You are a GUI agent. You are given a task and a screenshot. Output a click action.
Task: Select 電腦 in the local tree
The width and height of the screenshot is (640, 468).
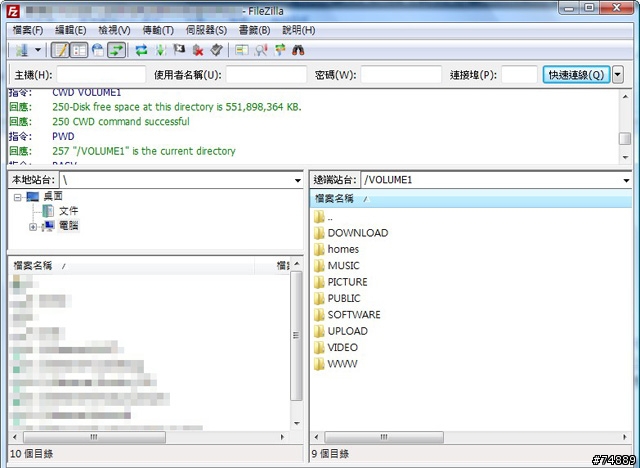click(x=69, y=226)
